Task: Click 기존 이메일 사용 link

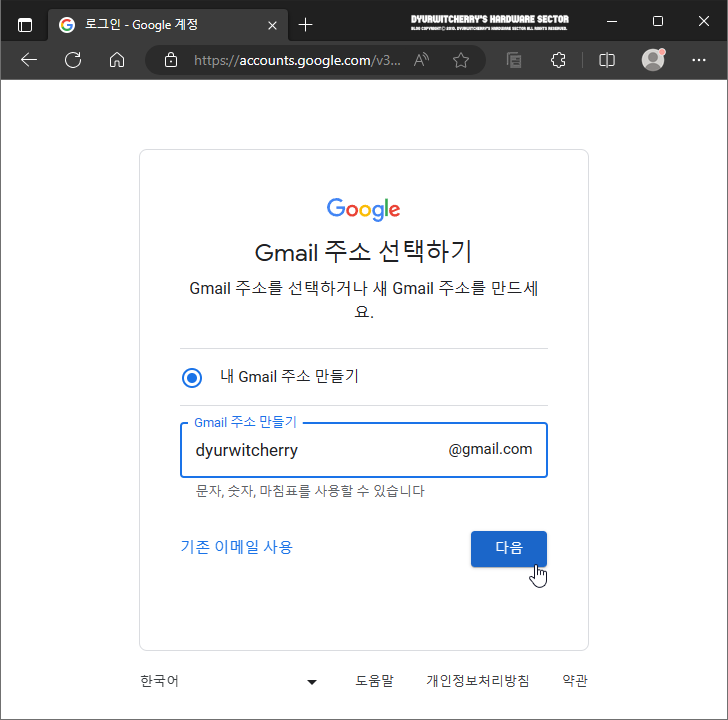Action: tap(236, 547)
